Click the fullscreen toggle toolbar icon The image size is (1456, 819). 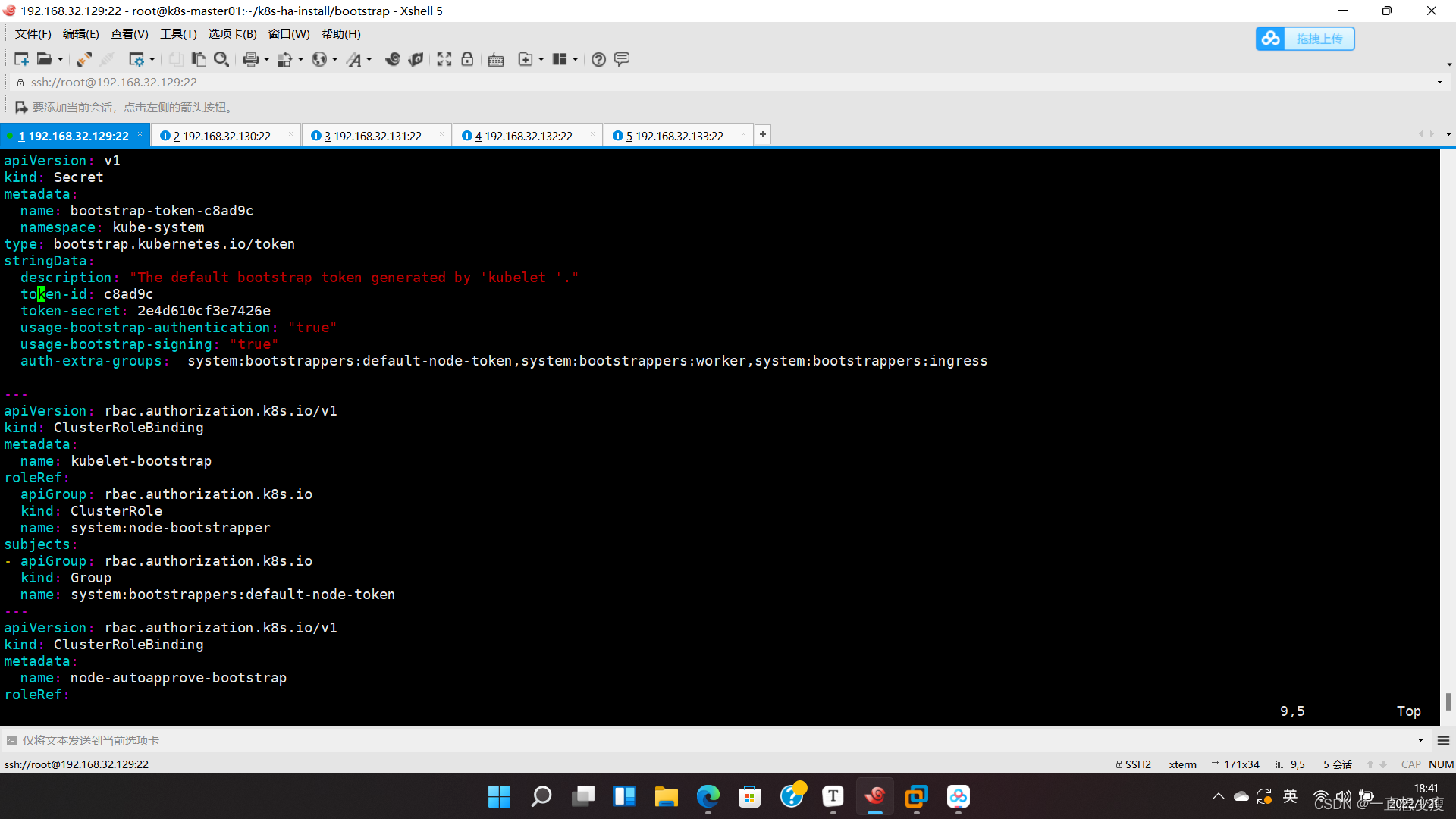pos(444,59)
